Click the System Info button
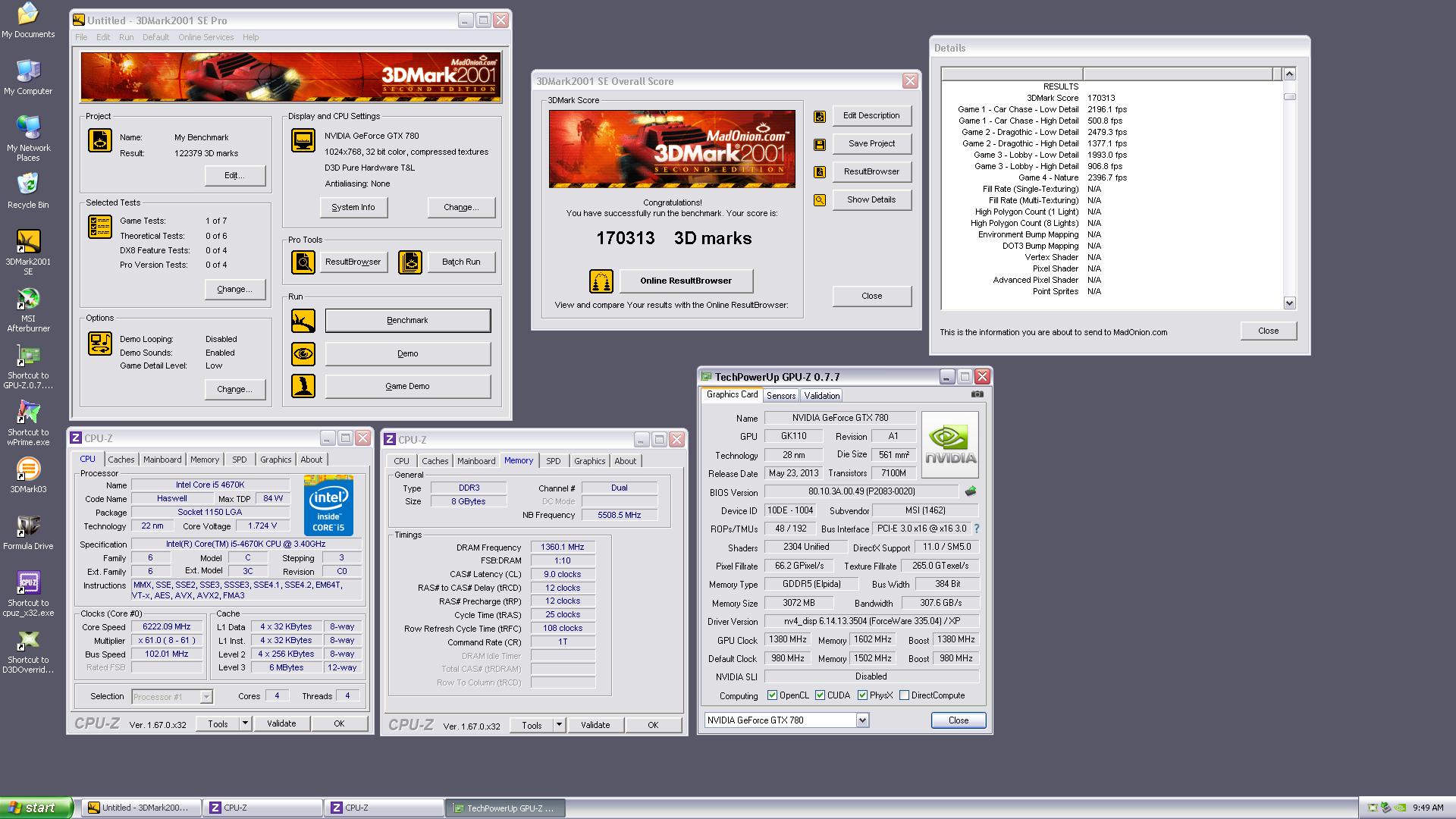 353,208
